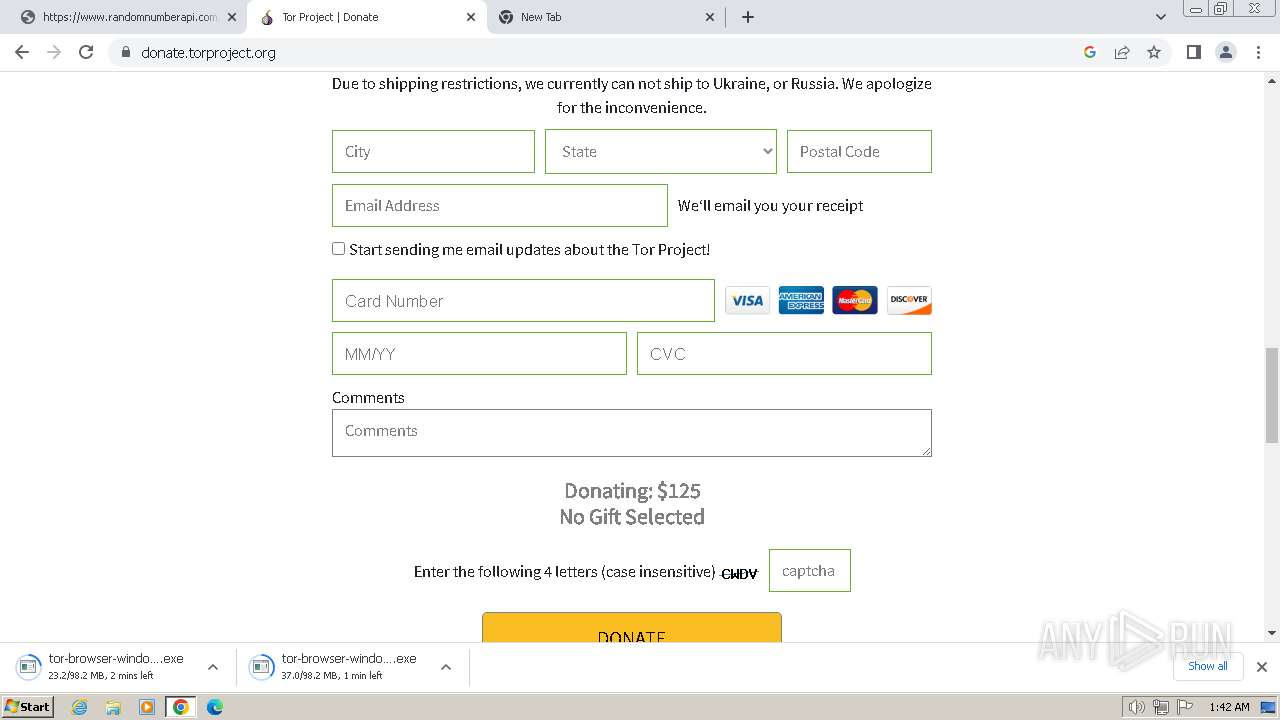Click the yellow DONATE button
The image size is (1280, 720).
[632, 628]
